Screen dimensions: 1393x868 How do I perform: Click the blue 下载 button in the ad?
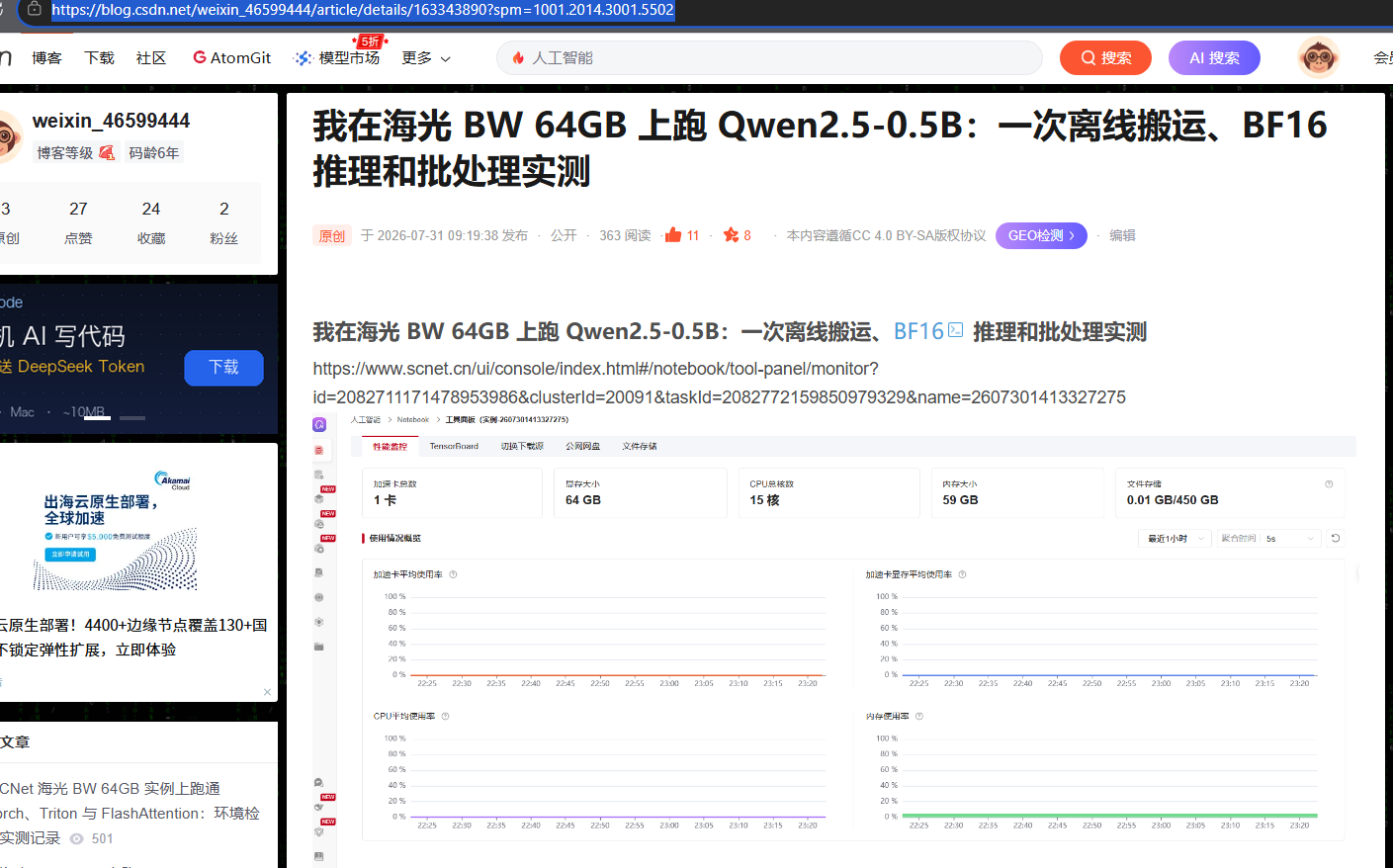[x=223, y=368]
